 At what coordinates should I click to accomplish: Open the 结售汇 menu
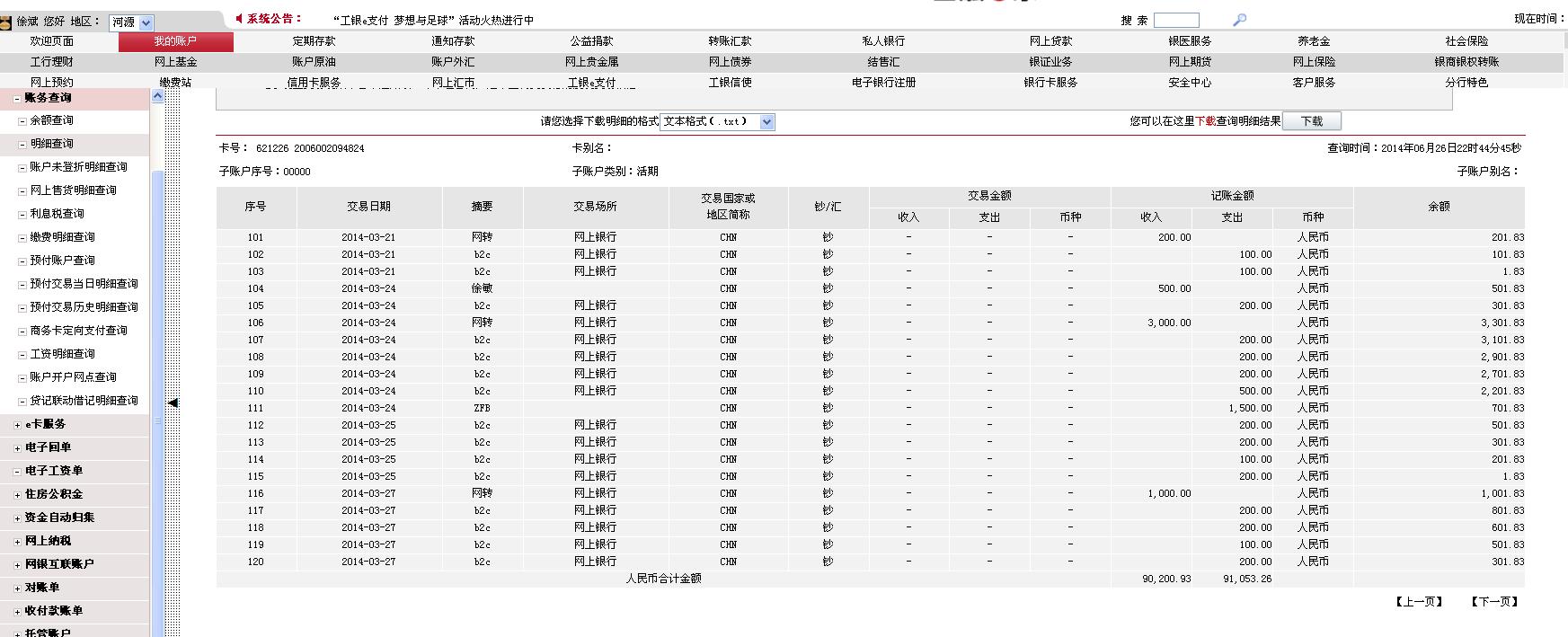coord(883,62)
